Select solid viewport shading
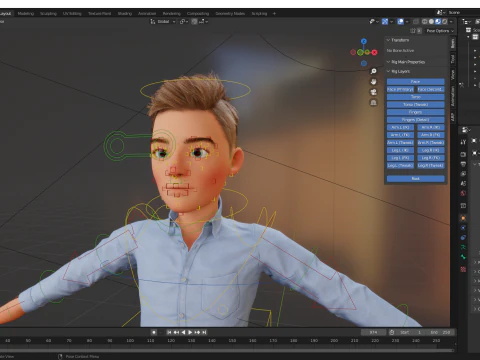480x360 pixels. coord(431,22)
